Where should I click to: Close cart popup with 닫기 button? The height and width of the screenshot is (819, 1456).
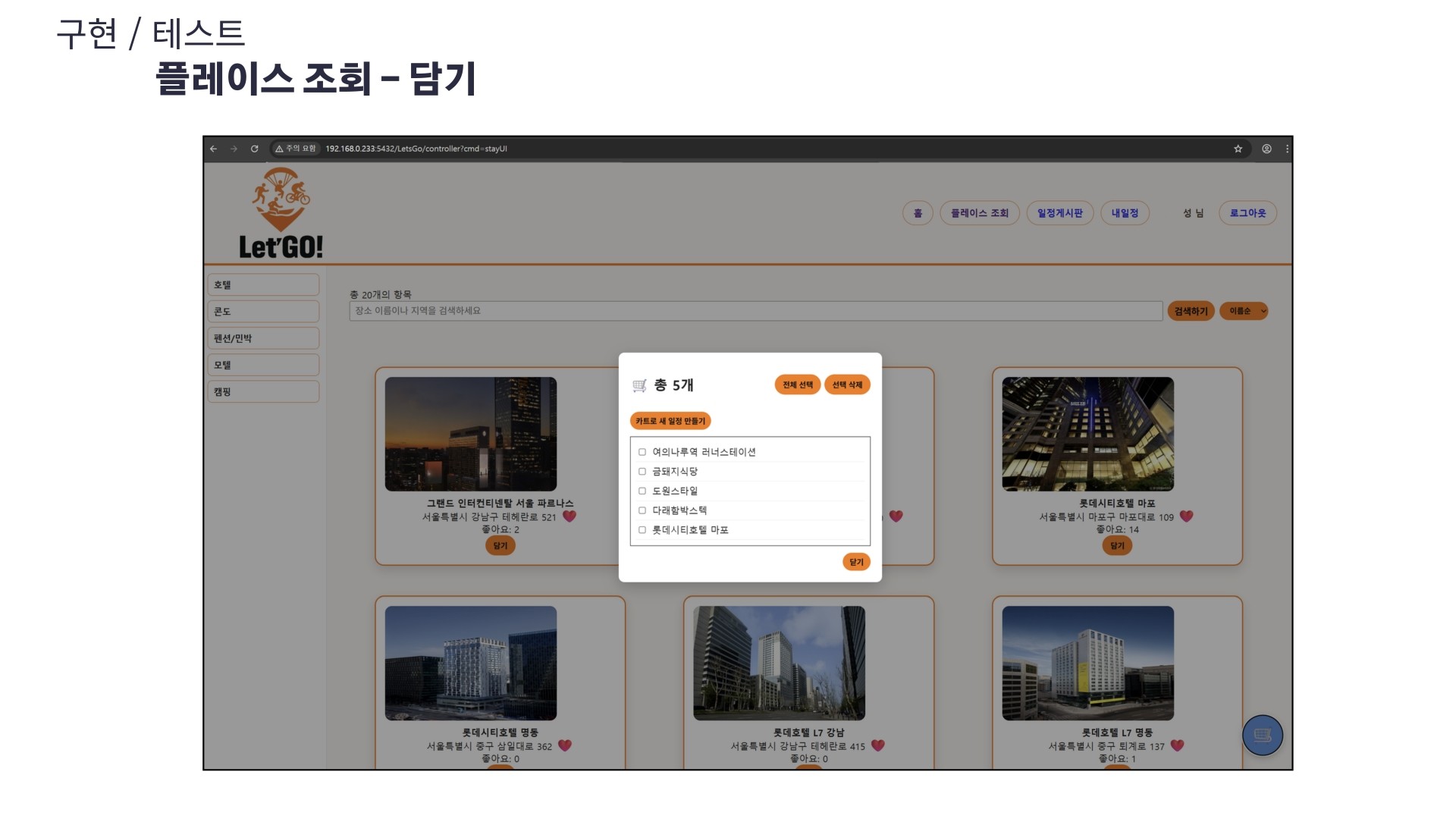pos(856,562)
